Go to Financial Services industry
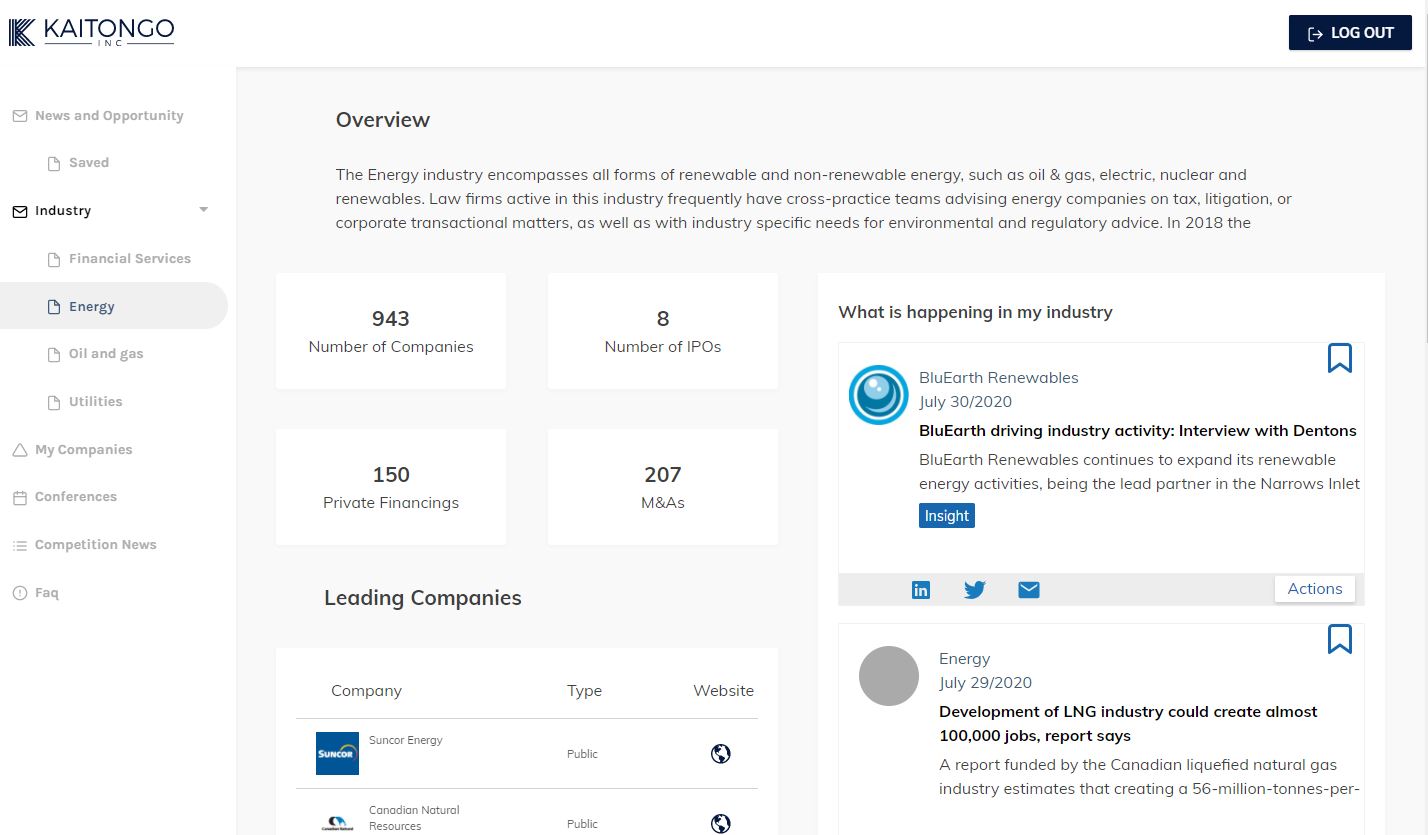Screen dimensions: 1428x835 (130, 259)
